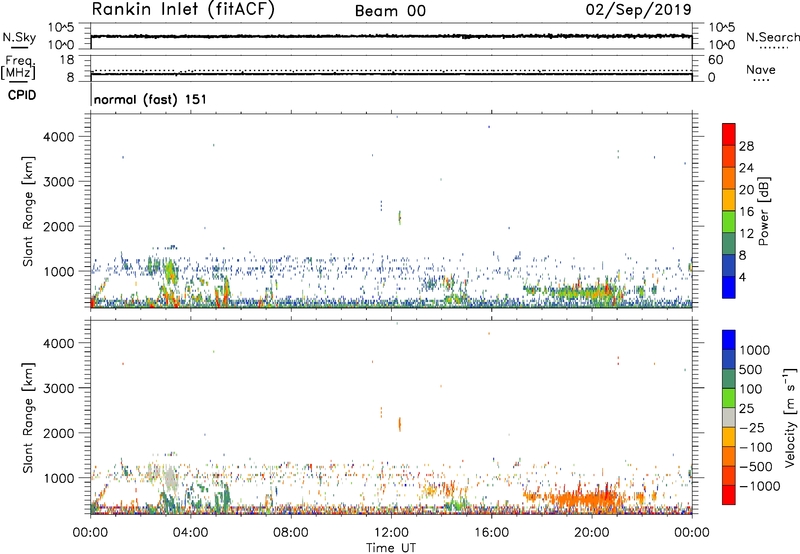Click 'Time UT' axis title
Image resolution: width=800 pixels, height=554 pixels.
click(391, 548)
